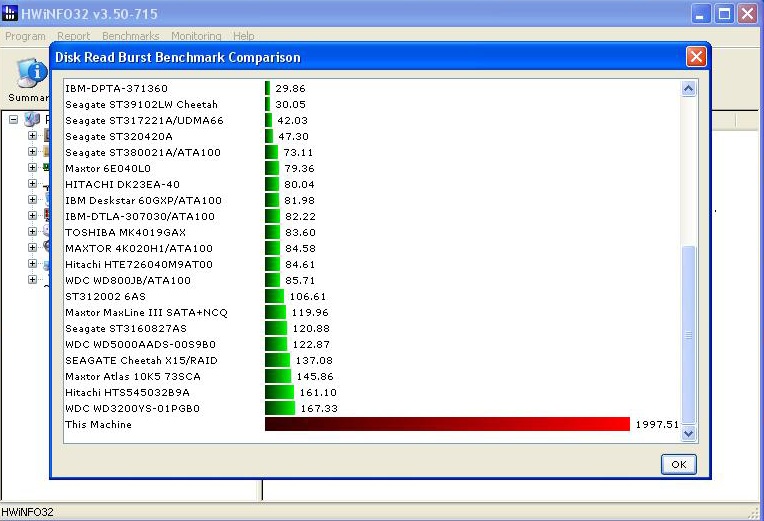The height and width of the screenshot is (521, 764).
Task: Select the WDC WD3200YS-01PGB0 entry
Action: point(133,408)
